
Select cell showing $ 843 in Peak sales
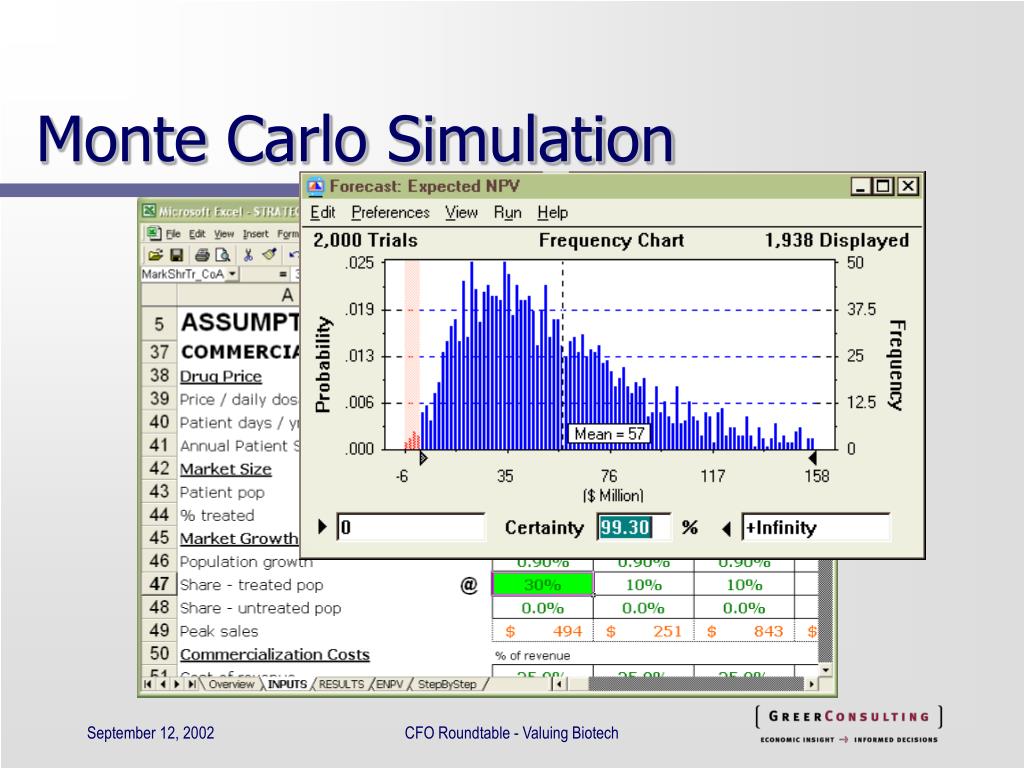click(x=744, y=632)
